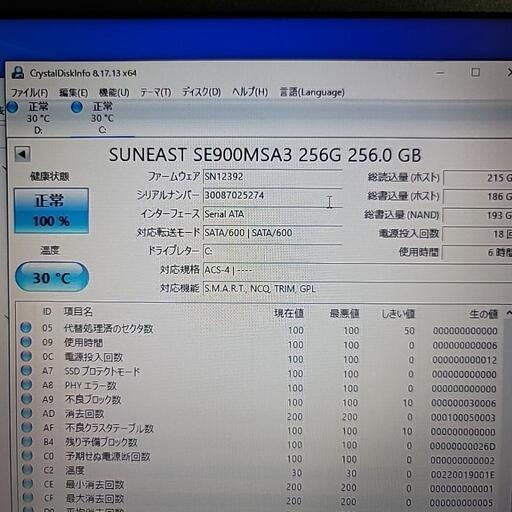Click status dot for attribute A9 row
The width and height of the screenshot is (512, 512).
click(x=27, y=399)
